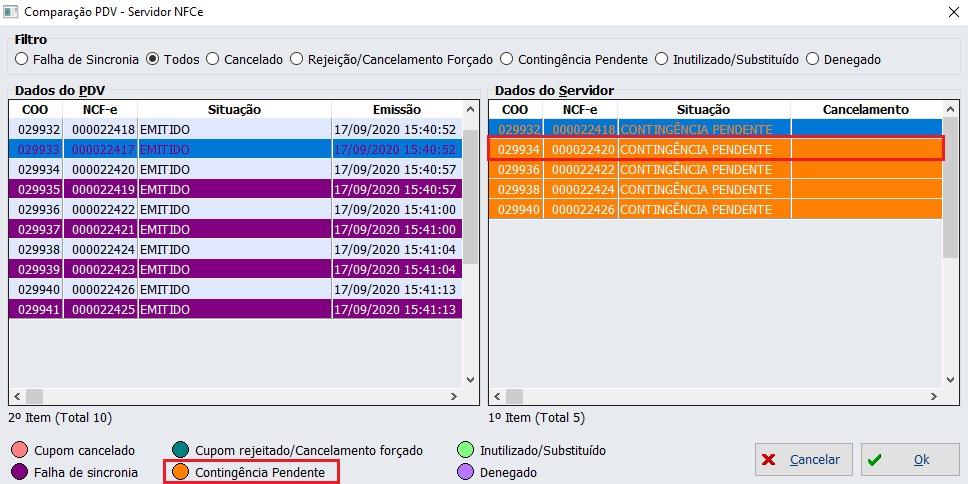Viewport: 968px width, 484px height.
Task: Click the purple Falha de sincronia legend circle
Action: [x=20, y=472]
